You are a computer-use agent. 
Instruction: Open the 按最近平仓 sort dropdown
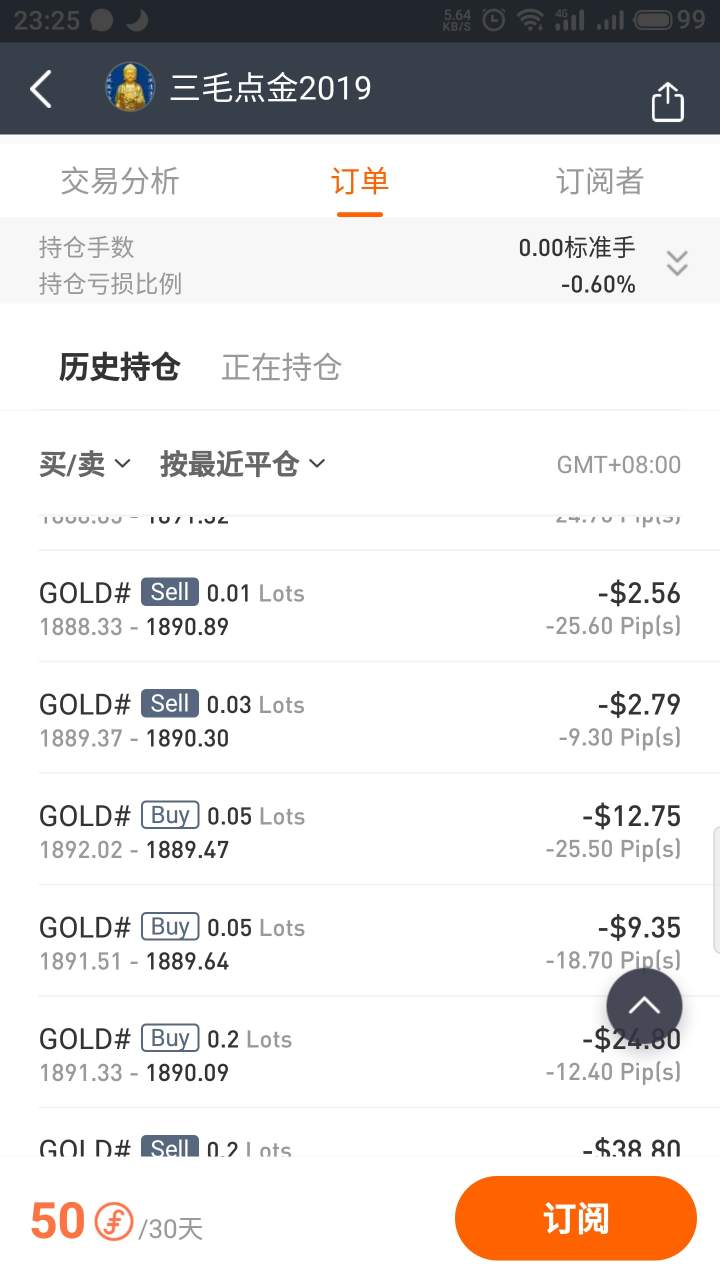tap(243, 464)
